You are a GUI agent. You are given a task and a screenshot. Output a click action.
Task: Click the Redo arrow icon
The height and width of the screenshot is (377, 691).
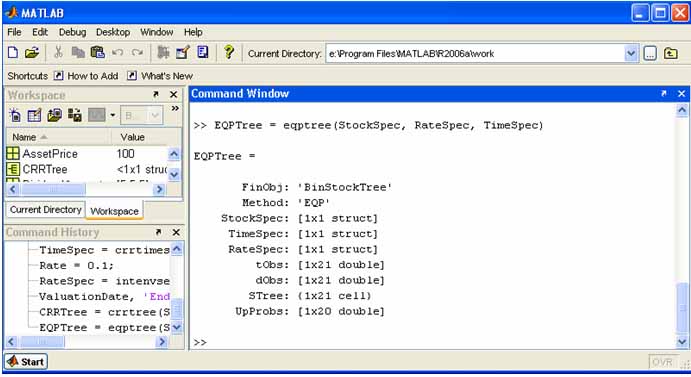pos(137,53)
